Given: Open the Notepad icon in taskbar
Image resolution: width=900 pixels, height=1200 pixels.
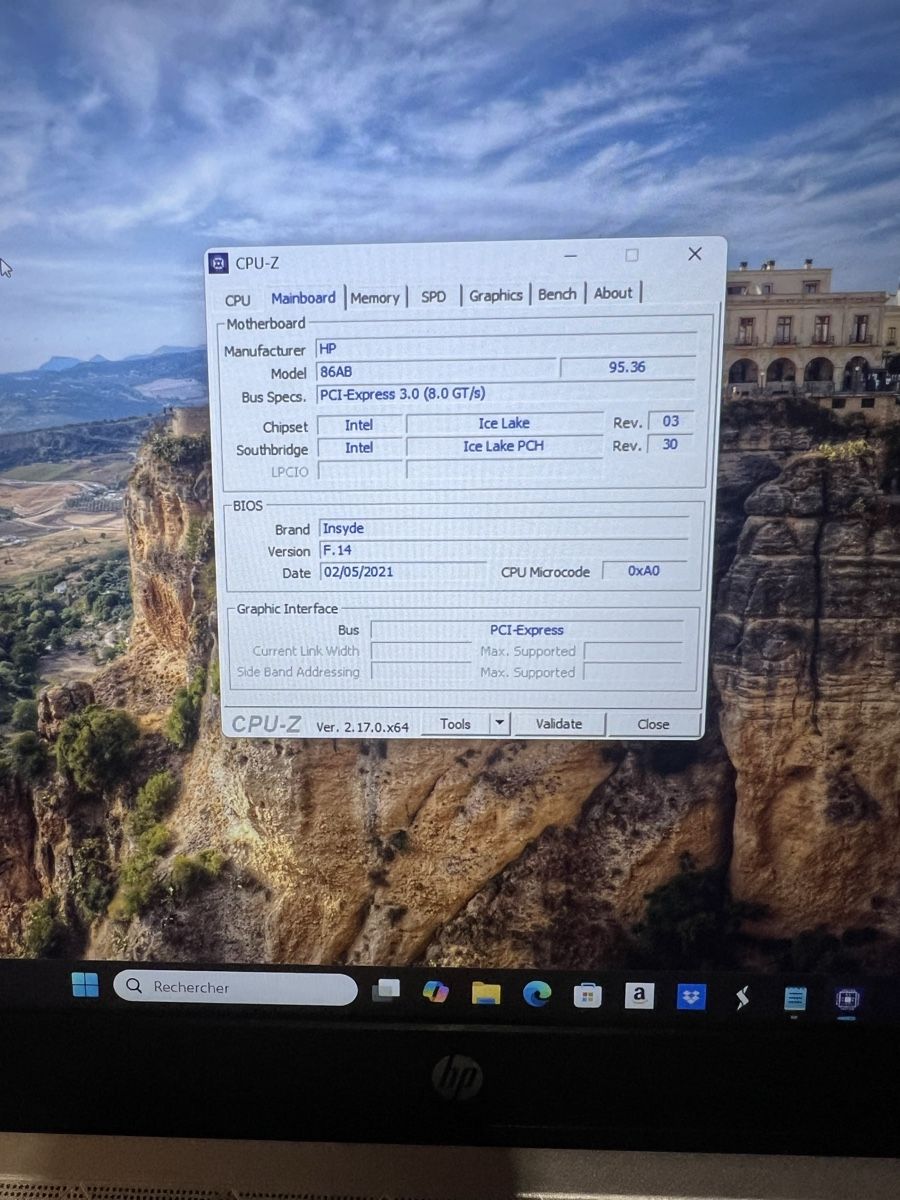Looking at the screenshot, I should [x=795, y=998].
